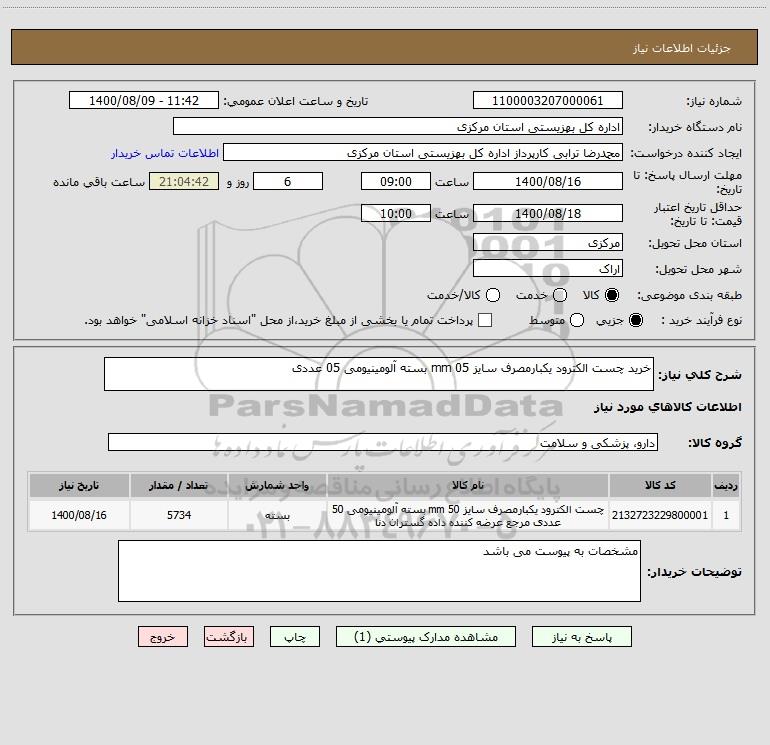Viewport: 770px width, 745px height.
Task: Open the اطلاعات تماس خریدار link
Action: point(165,153)
